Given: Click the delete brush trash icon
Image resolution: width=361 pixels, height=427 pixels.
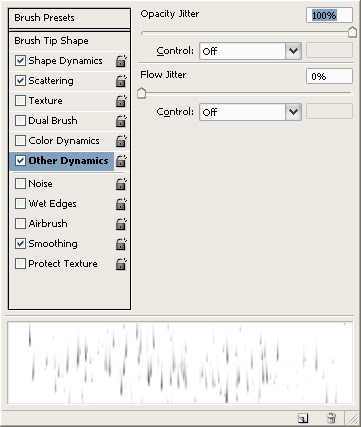Looking at the screenshot, I should (x=331, y=418).
